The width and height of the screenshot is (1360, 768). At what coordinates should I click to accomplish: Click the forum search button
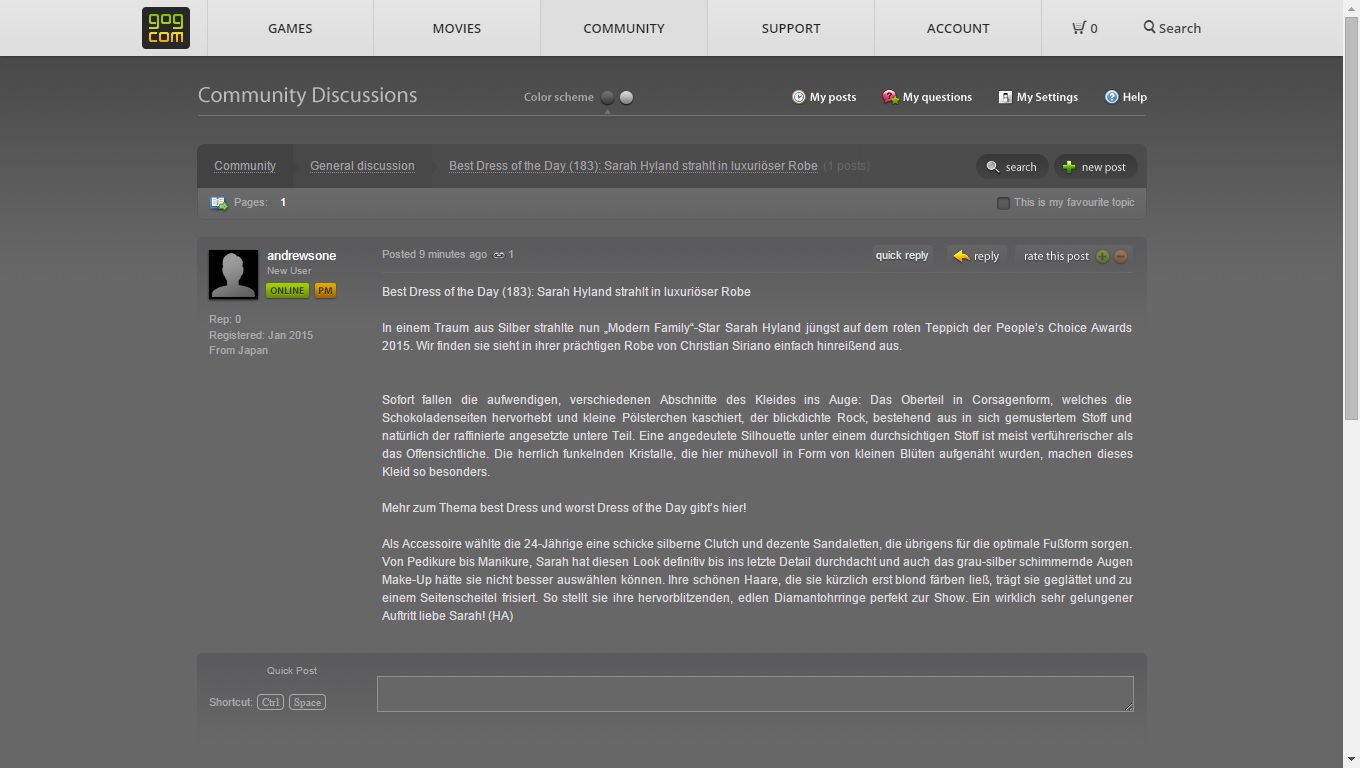tap(1012, 167)
